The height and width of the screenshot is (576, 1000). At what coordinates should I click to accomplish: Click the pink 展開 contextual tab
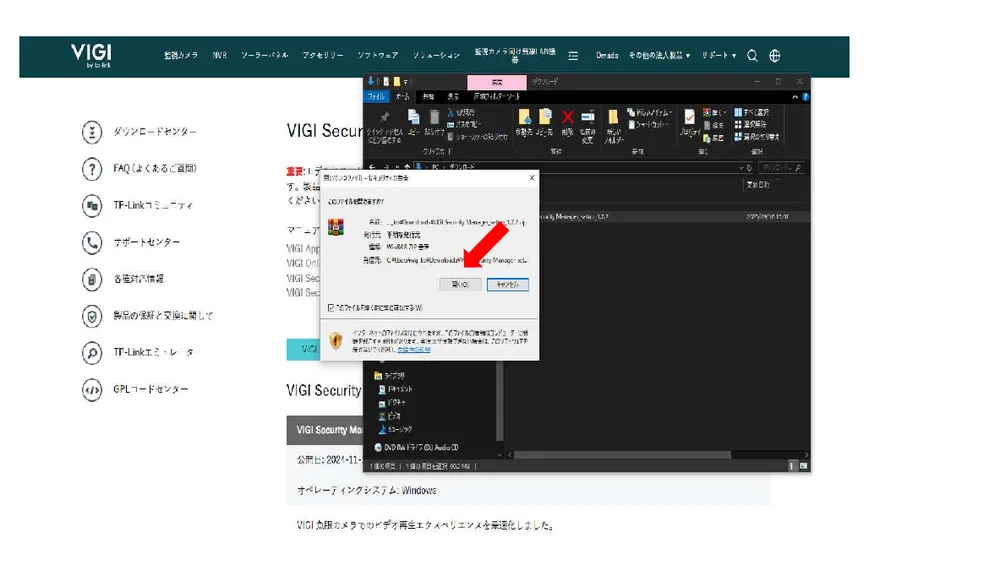[x=497, y=82]
